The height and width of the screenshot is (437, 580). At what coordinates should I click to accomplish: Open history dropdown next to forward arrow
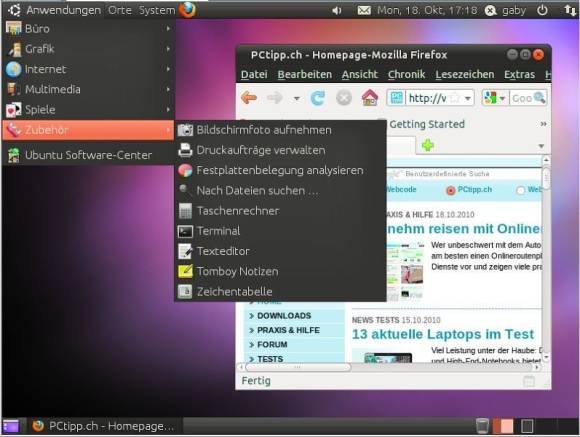tap(297, 99)
